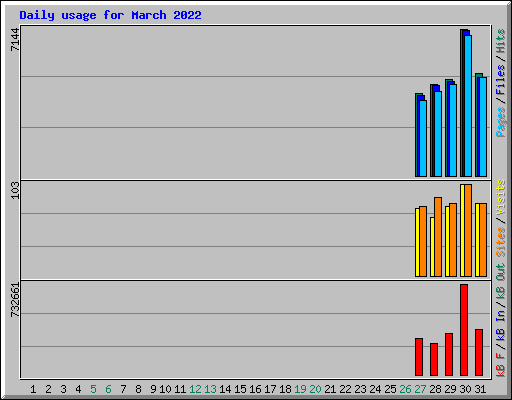Click day 31 on the x-axis
512x400 pixels.
point(480,389)
